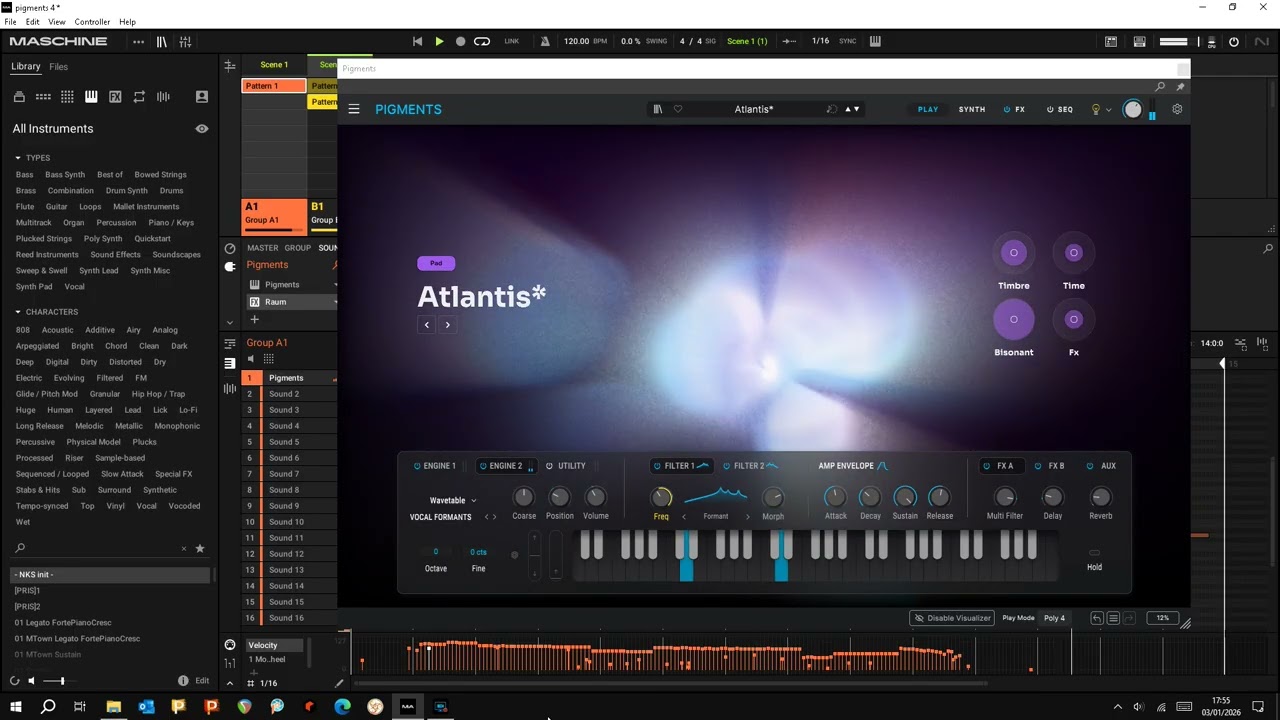Toggle the FX power button in Pigments header

1007,109
